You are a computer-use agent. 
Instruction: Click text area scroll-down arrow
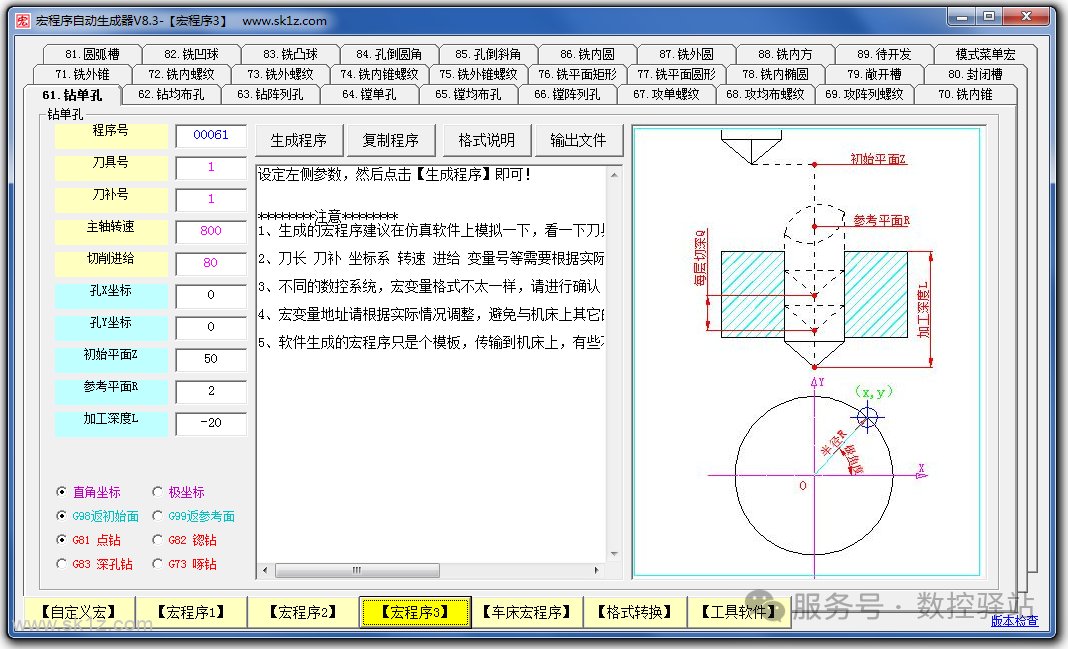[x=614, y=554]
